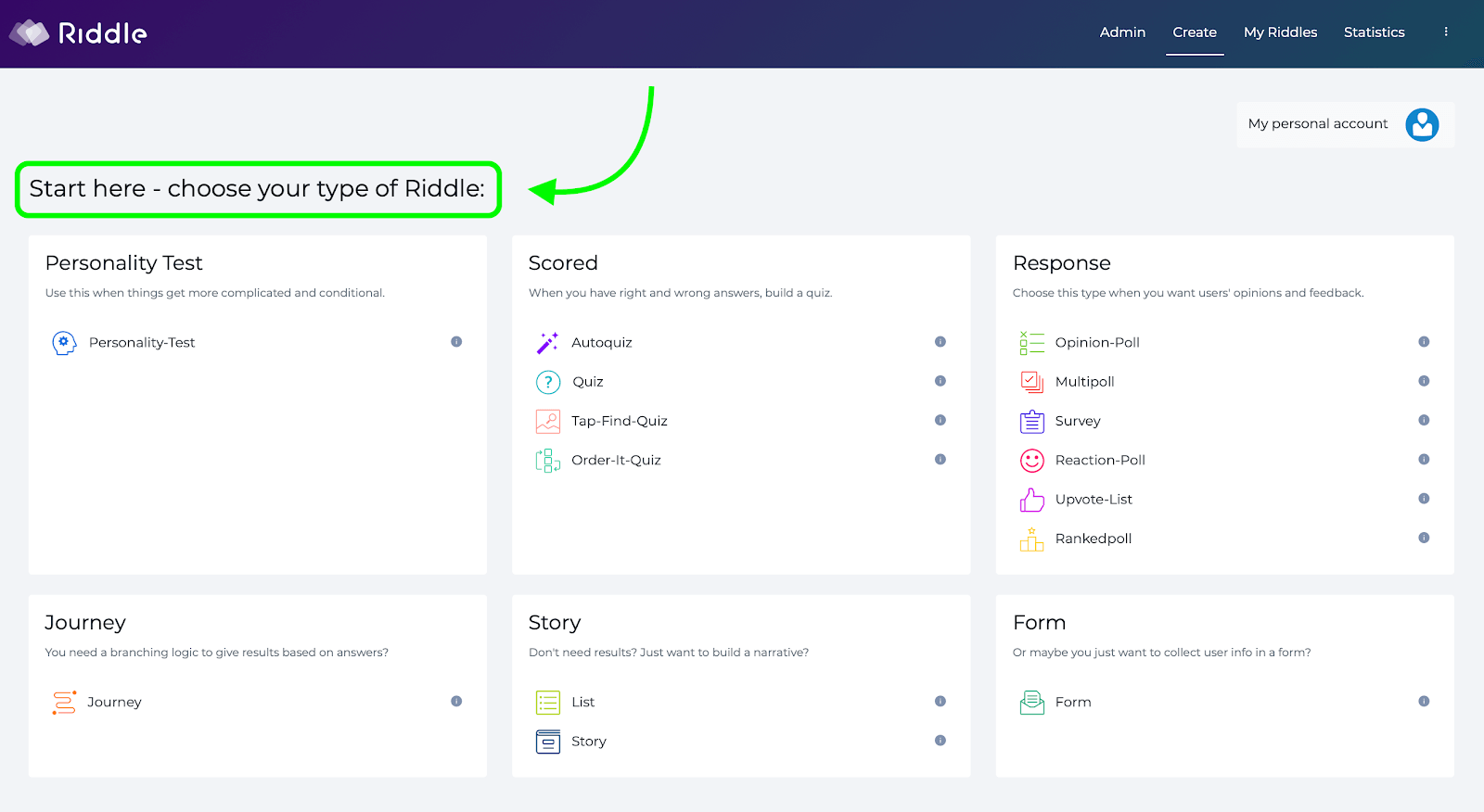Switch to the Create tab

(1195, 32)
